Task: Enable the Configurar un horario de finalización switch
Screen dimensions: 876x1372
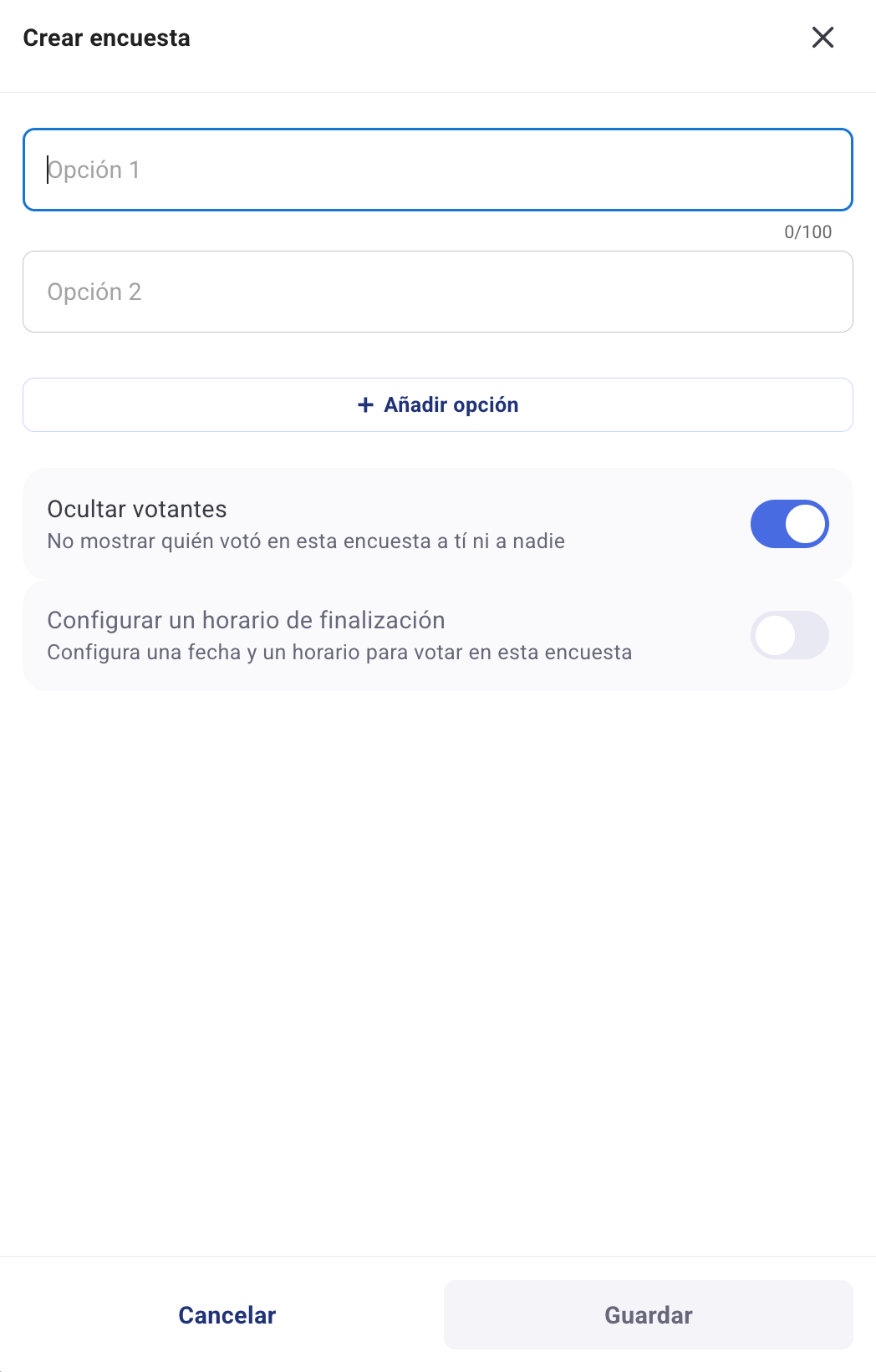Action: pyautogui.click(x=789, y=635)
